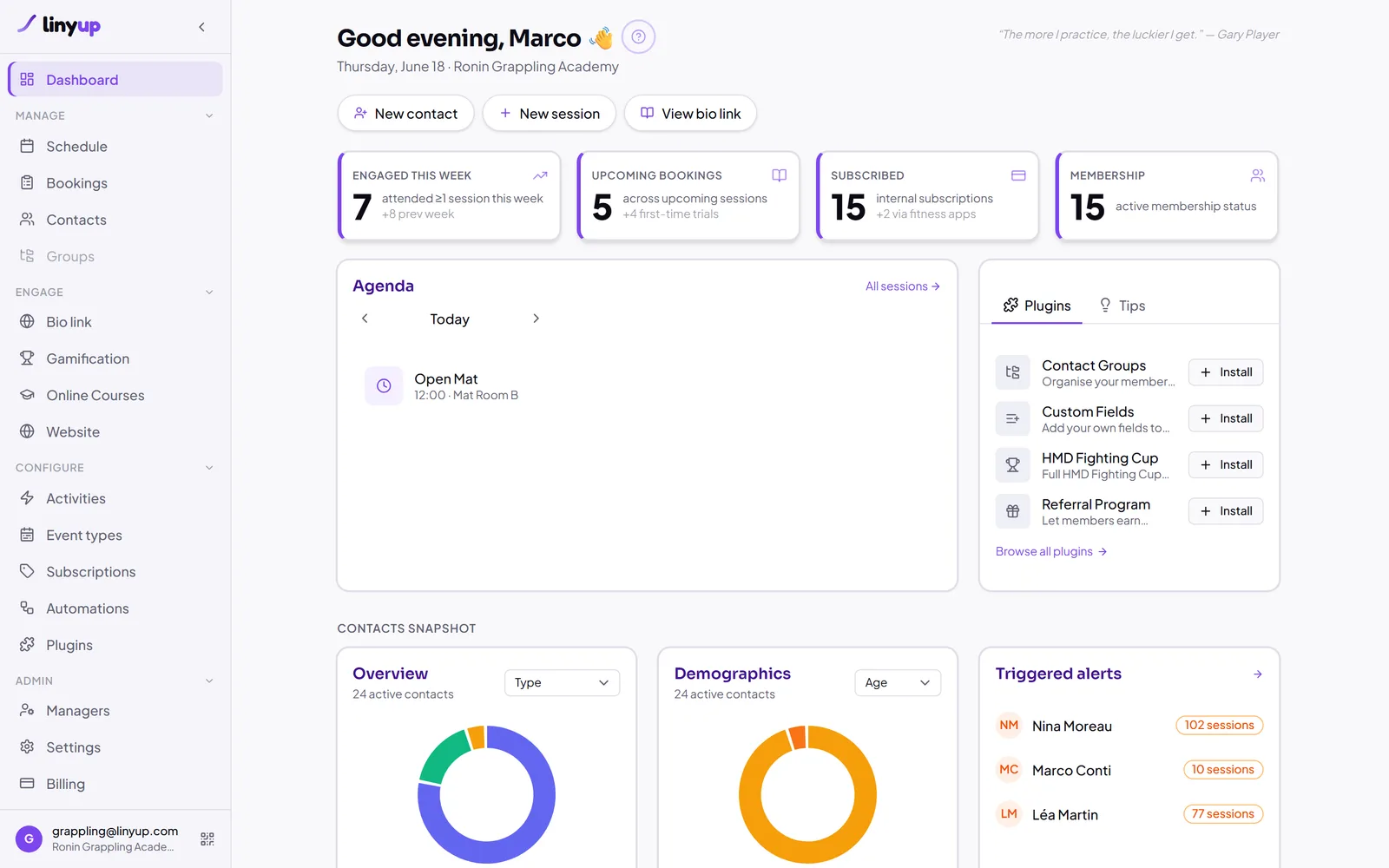Click the 102 sessions badge
The width and height of the screenshot is (1389, 868).
click(x=1219, y=725)
